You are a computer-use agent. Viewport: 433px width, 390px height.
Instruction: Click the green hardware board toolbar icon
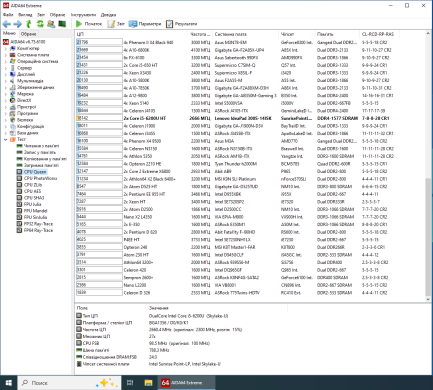pyautogui.click(x=62, y=24)
